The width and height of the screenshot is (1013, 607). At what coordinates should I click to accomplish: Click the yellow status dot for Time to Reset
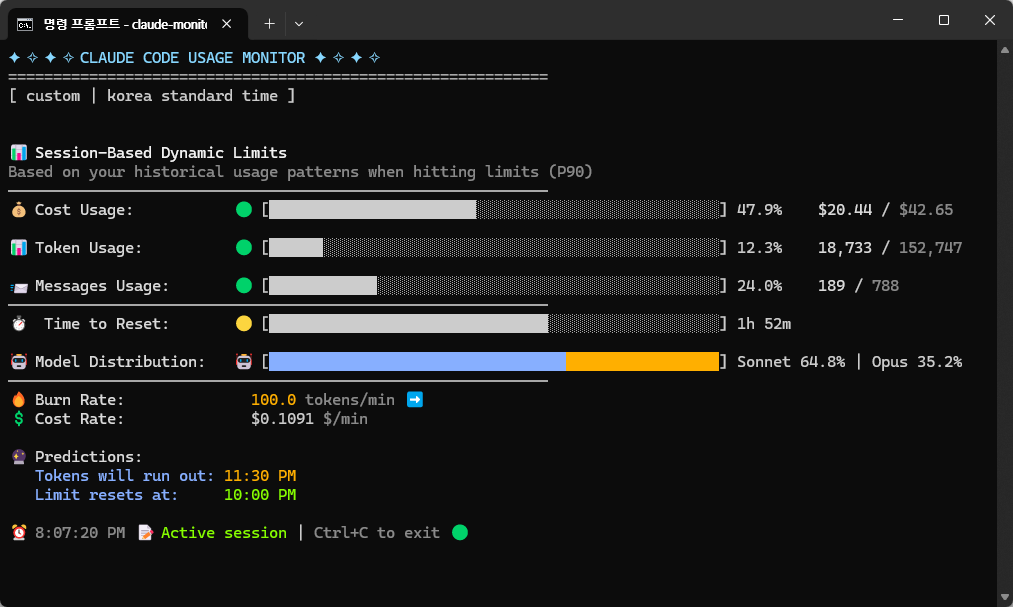coord(243,324)
